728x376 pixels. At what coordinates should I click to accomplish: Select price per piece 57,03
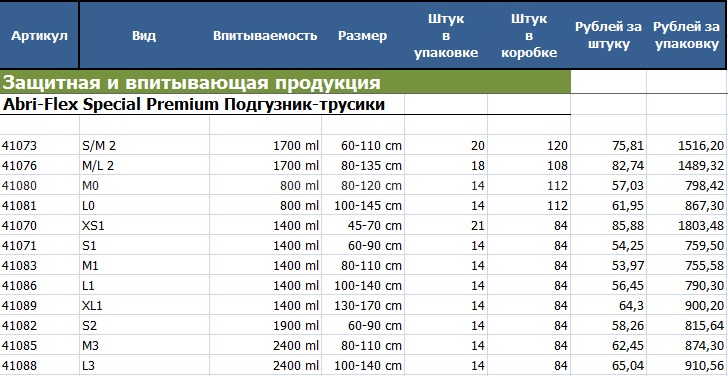tap(608, 186)
